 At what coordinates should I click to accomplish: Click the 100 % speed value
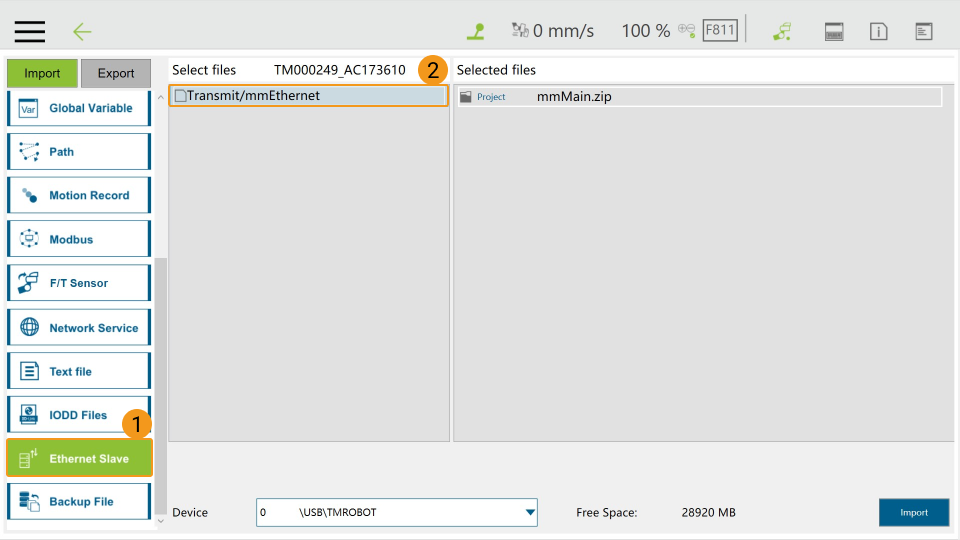tap(646, 31)
